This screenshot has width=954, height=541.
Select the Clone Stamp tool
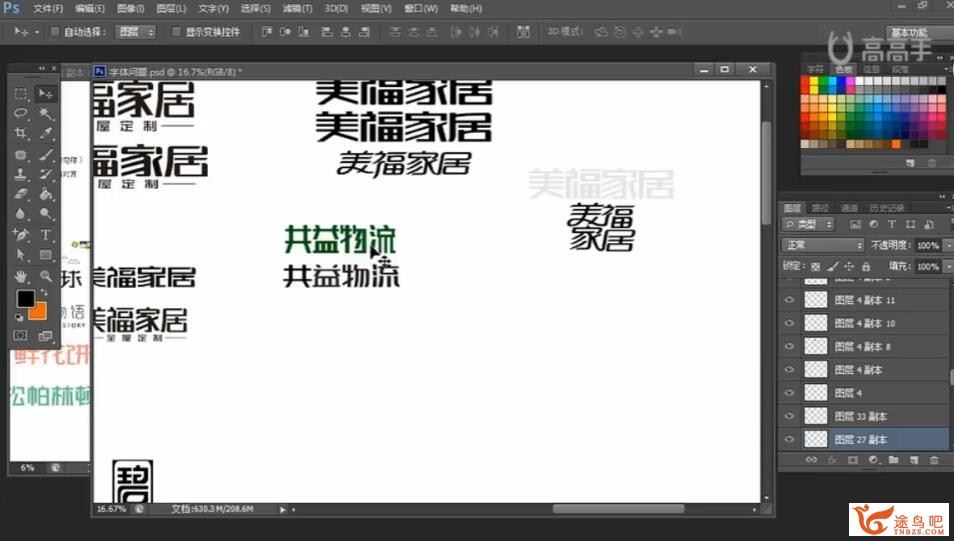pyautogui.click(x=21, y=174)
